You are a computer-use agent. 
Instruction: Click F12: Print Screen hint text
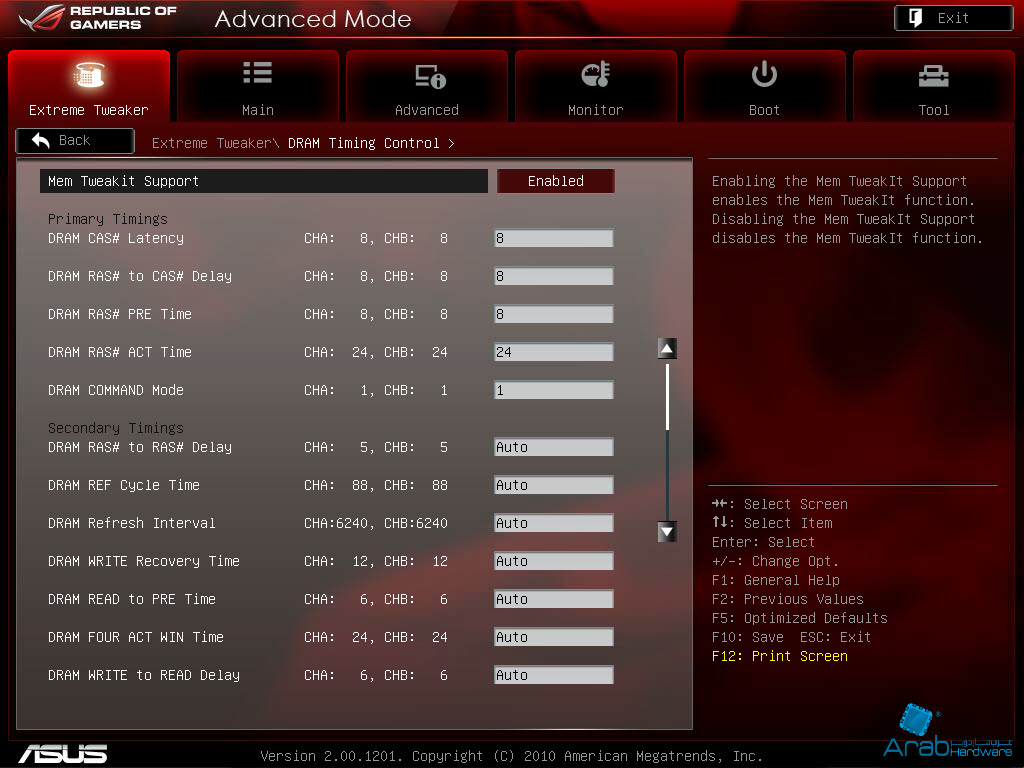click(x=780, y=656)
